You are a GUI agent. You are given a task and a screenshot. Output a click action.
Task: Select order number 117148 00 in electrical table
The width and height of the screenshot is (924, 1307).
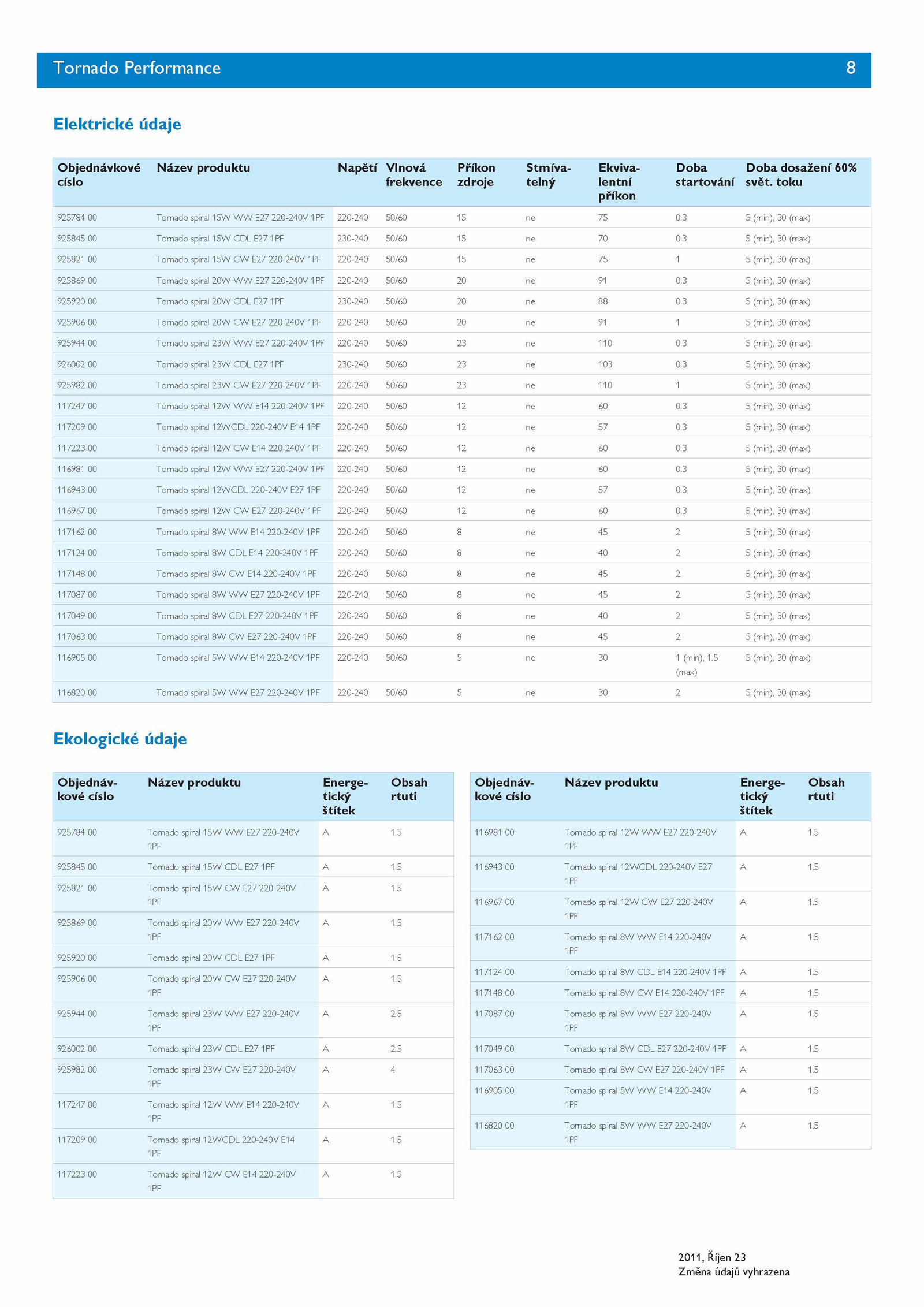coord(77,574)
